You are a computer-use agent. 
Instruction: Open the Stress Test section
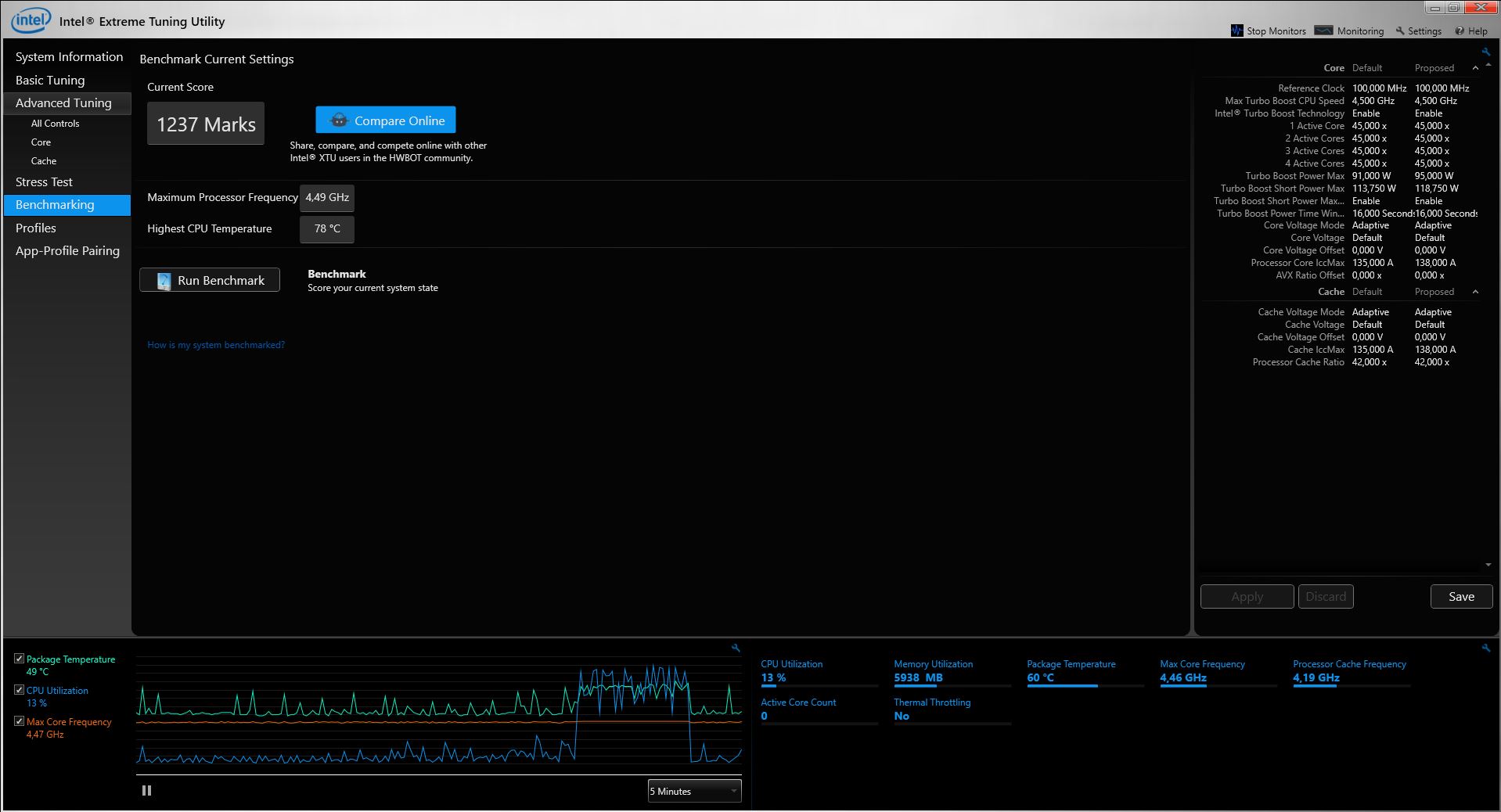(x=44, y=181)
